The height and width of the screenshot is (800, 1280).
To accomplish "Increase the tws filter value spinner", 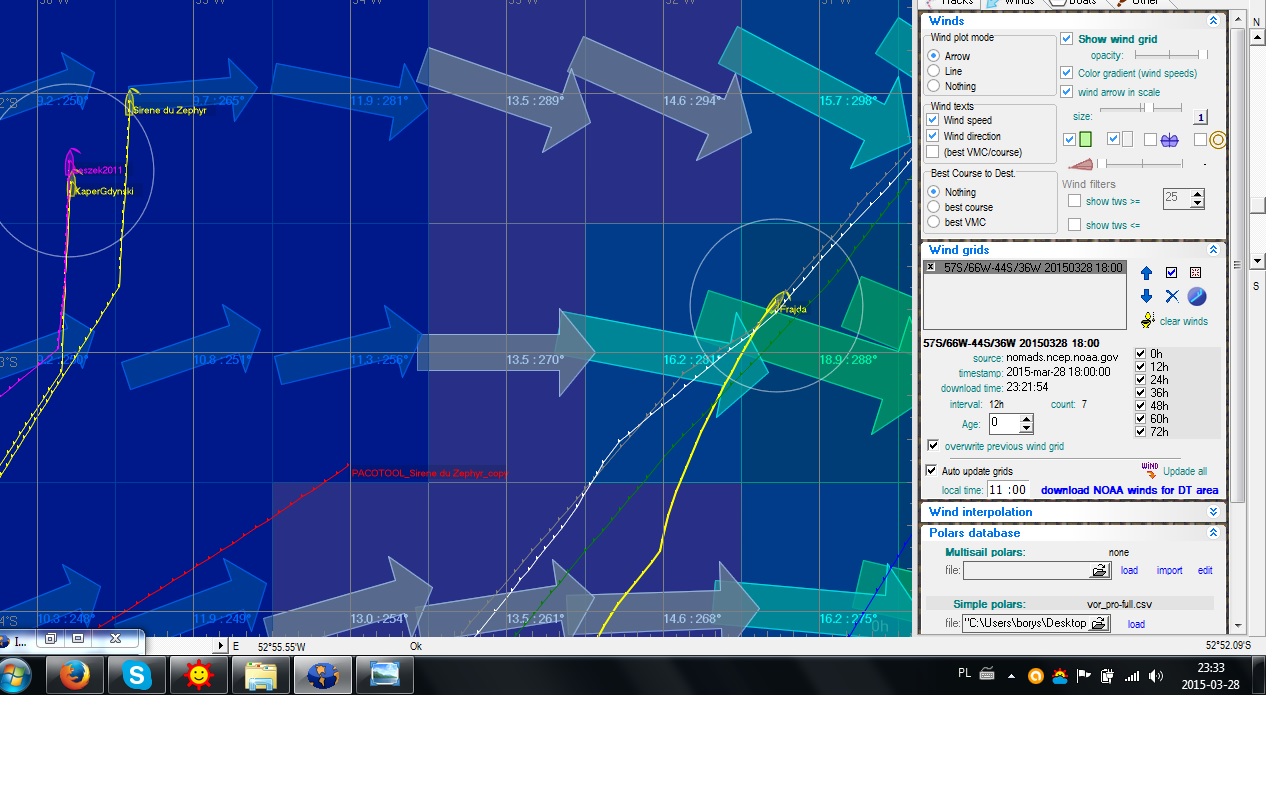I will coord(1198,194).
